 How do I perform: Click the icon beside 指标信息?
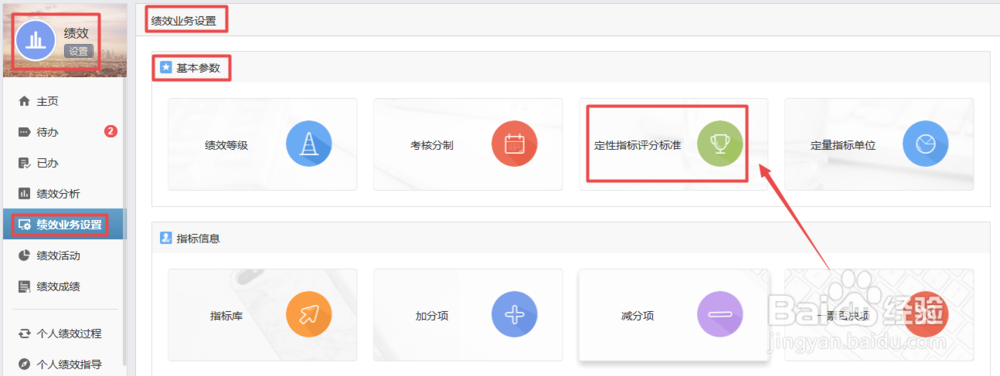(x=166, y=238)
